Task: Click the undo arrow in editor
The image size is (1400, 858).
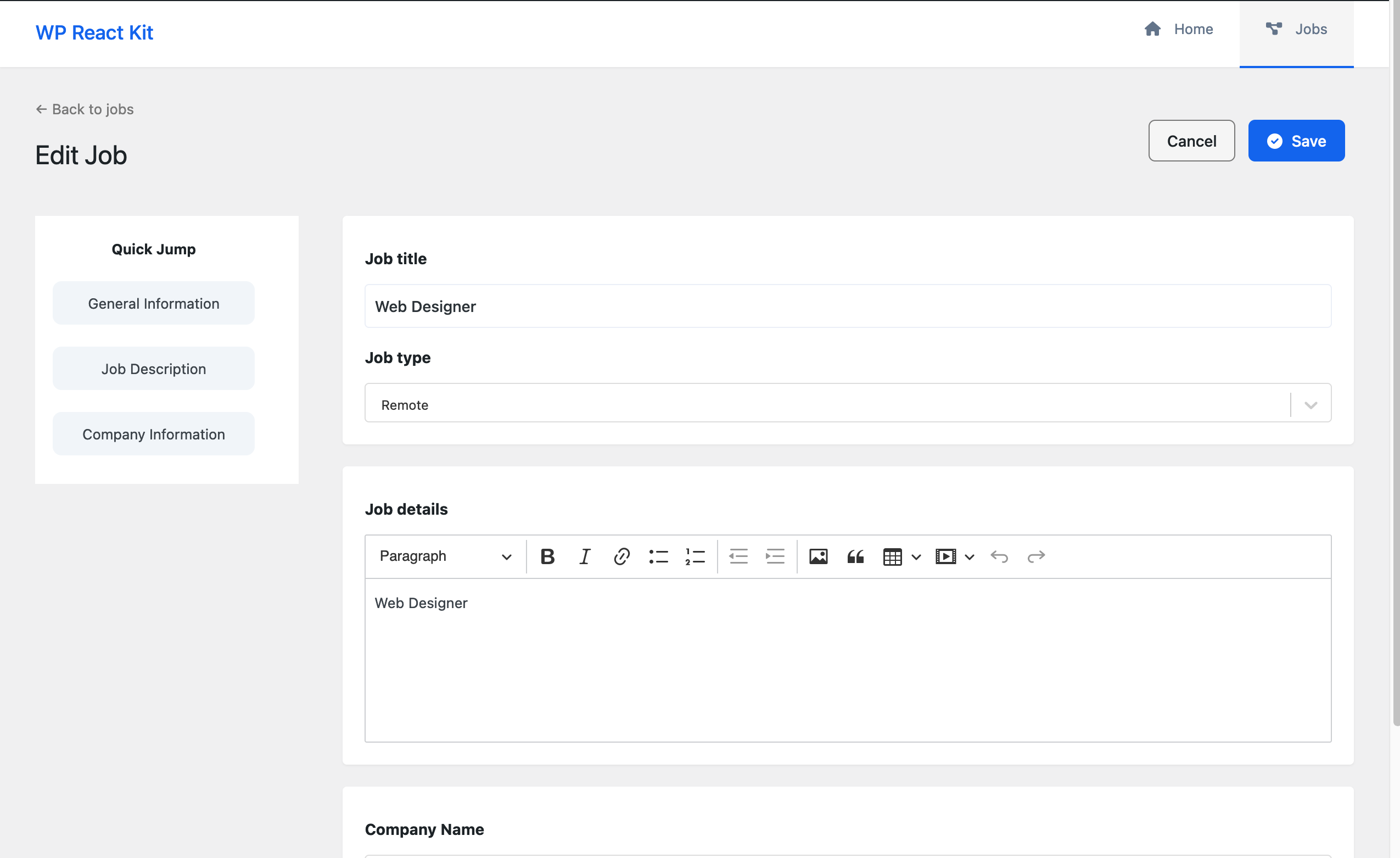Action: click(999, 556)
